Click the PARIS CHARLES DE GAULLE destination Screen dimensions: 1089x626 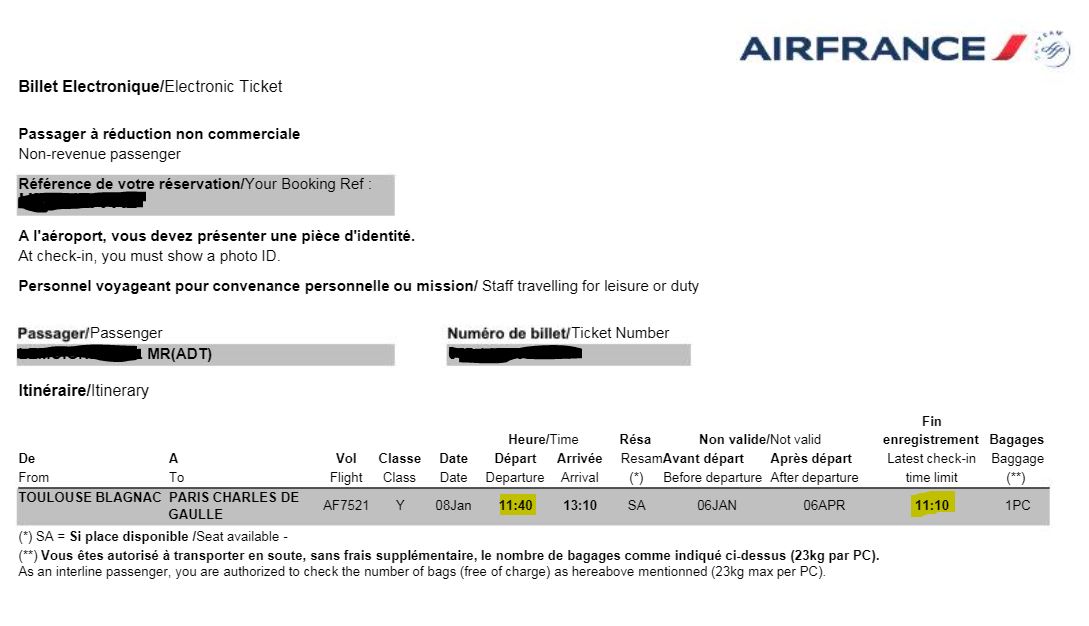tap(233, 506)
